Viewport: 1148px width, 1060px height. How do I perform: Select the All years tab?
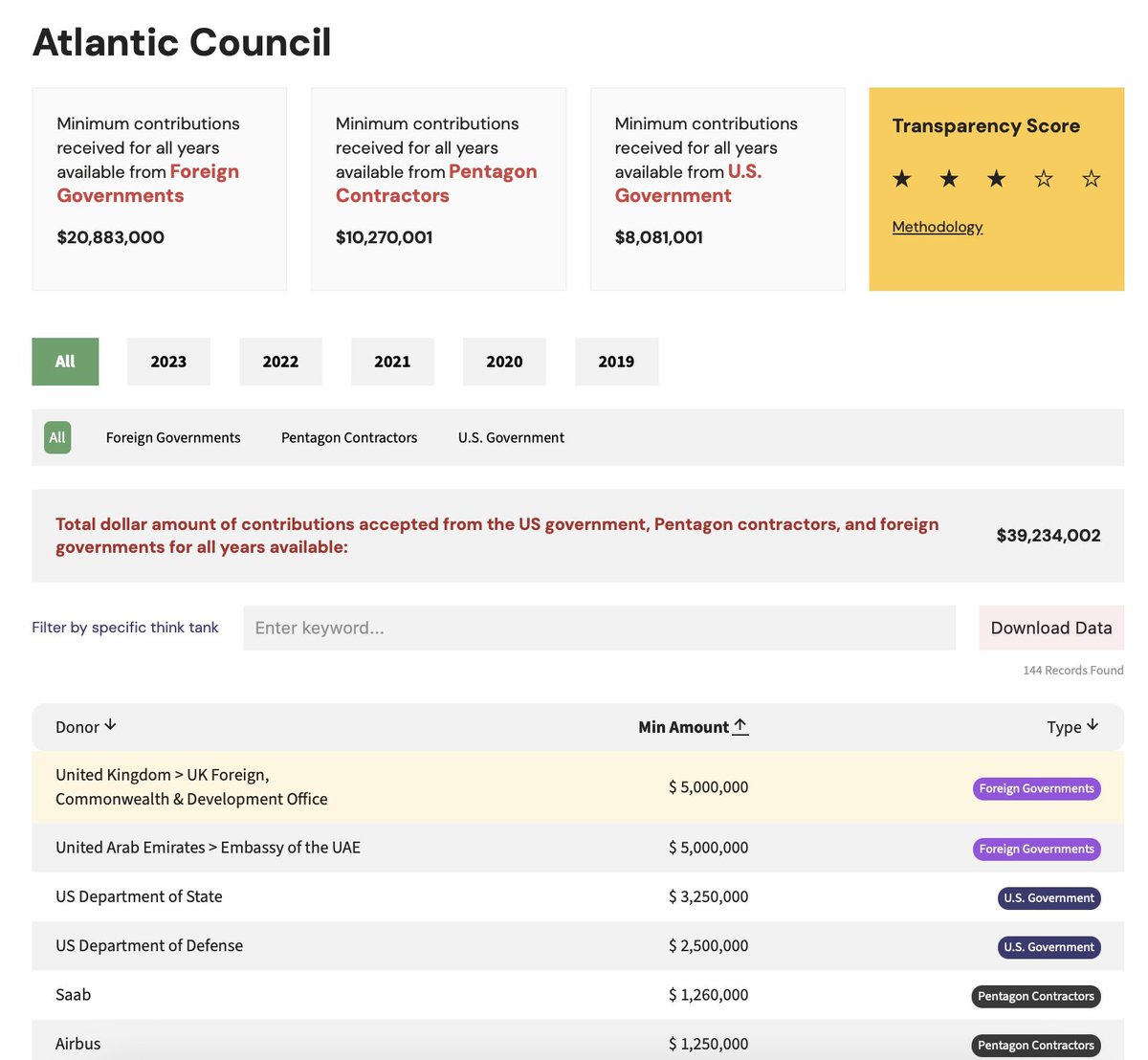point(65,362)
